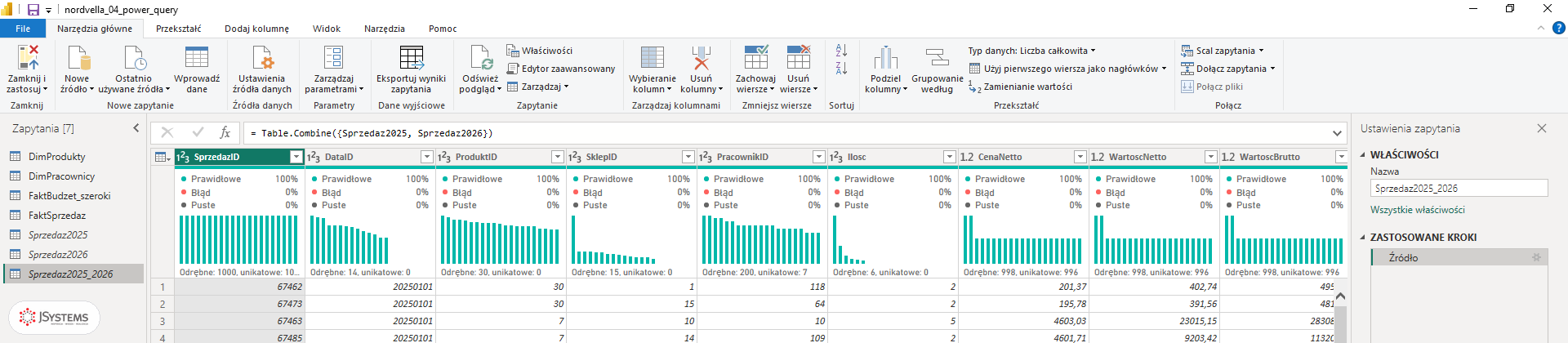Click Odśwież podgląd icon
This screenshot has width=1568, height=343.
[x=480, y=58]
